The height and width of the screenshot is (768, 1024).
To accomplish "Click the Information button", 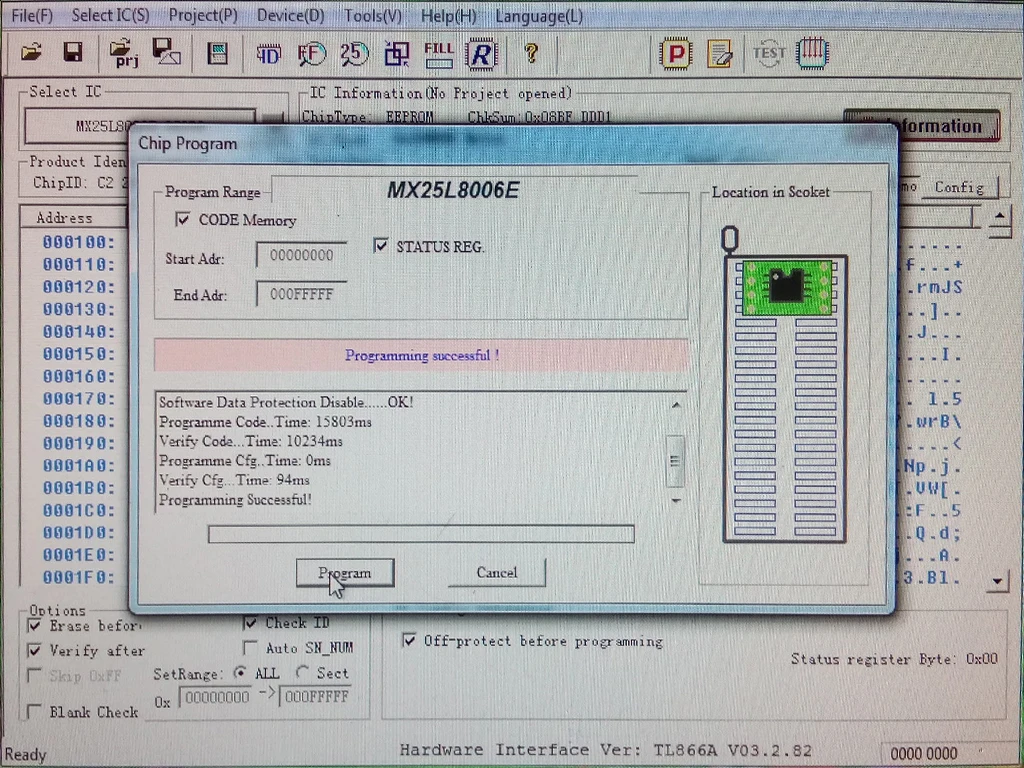I will (922, 125).
